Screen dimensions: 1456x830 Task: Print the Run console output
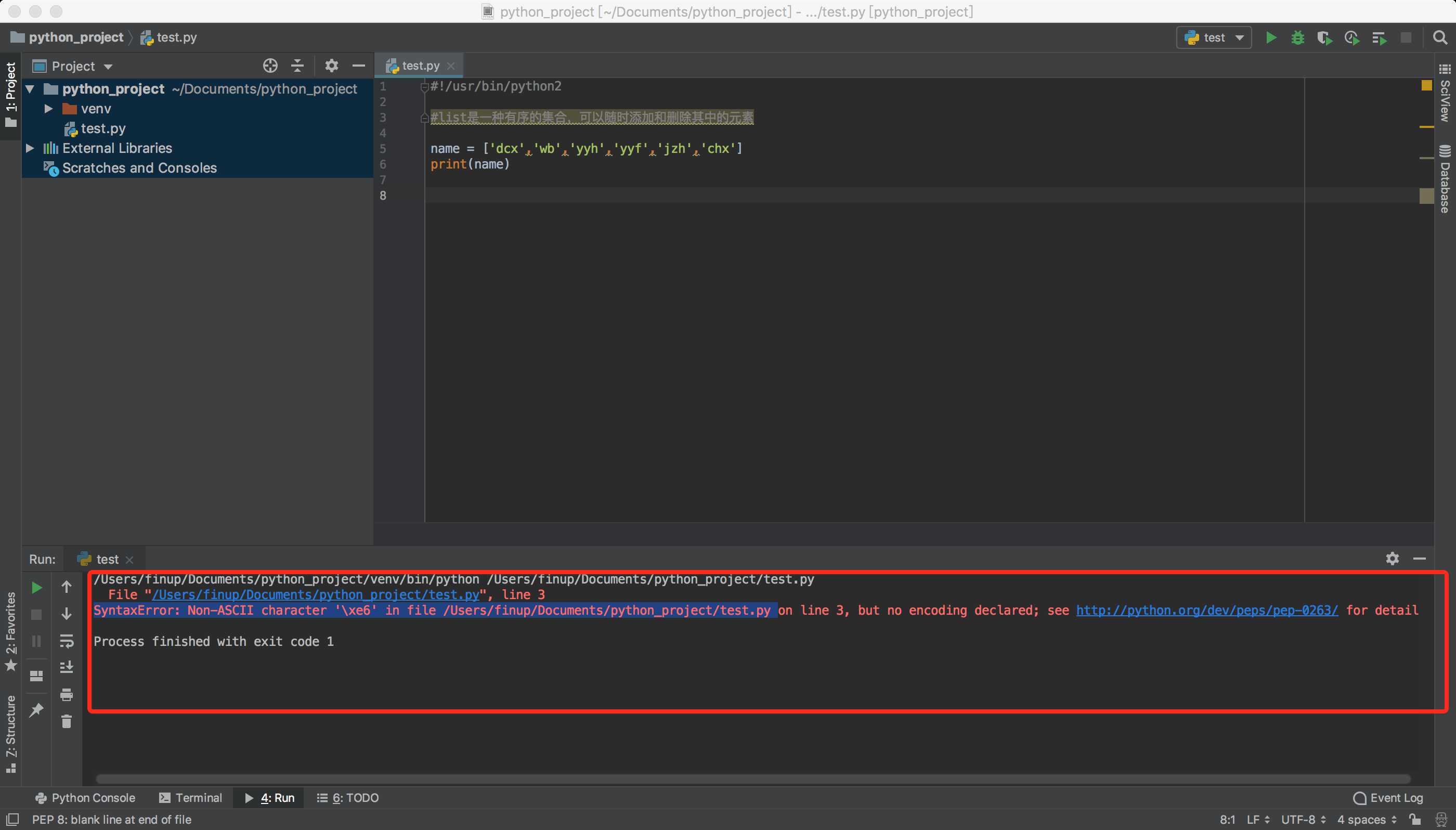(x=66, y=694)
